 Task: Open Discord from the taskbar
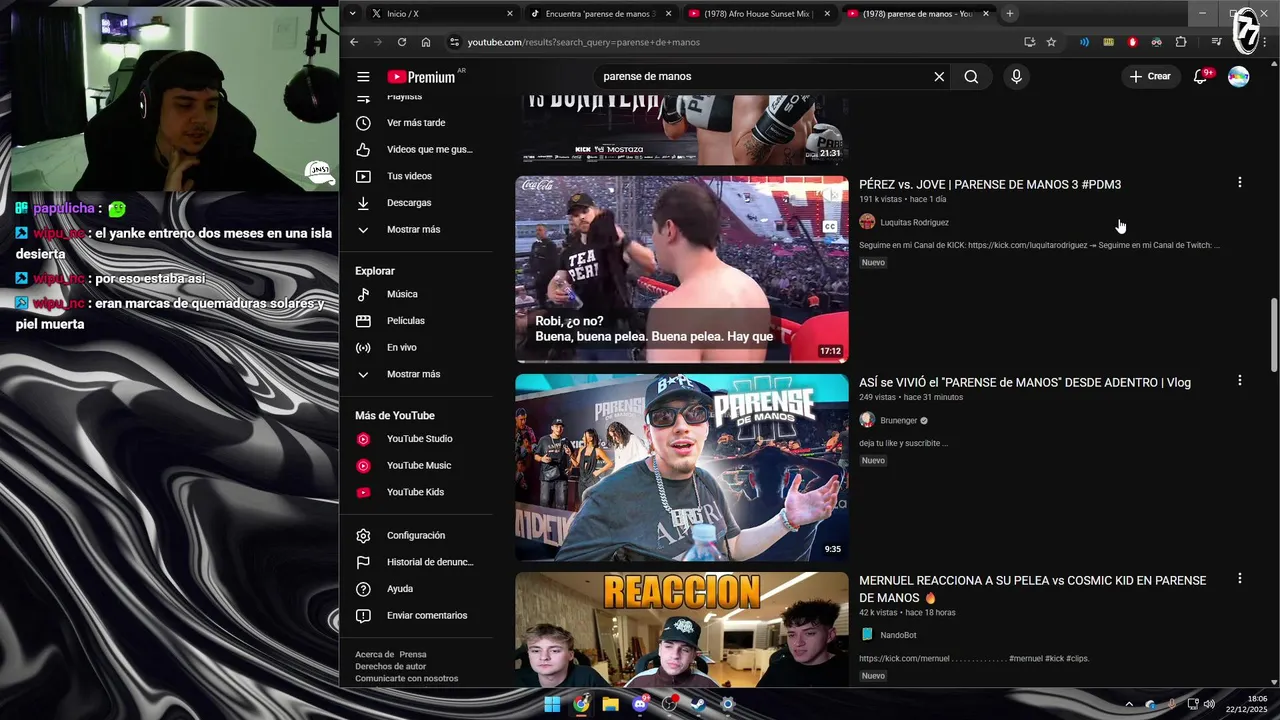coord(640,704)
